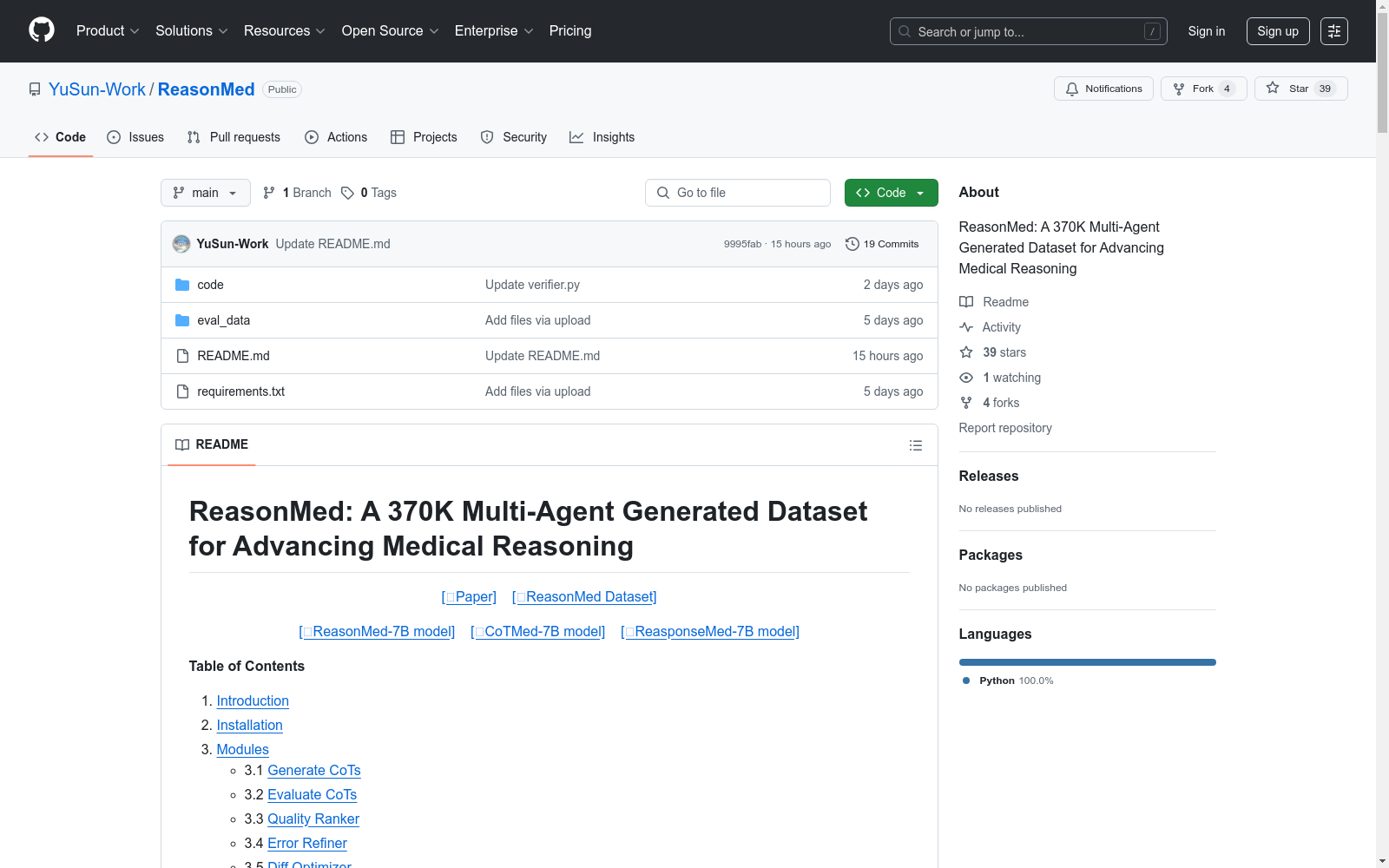Open the requirements.txt file
1389x868 pixels.
point(241,391)
